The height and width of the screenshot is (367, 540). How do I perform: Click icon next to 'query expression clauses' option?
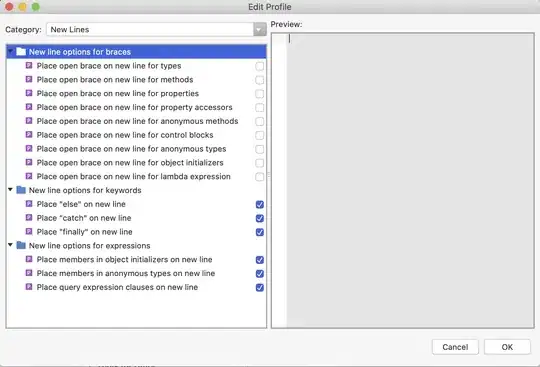(x=29, y=287)
